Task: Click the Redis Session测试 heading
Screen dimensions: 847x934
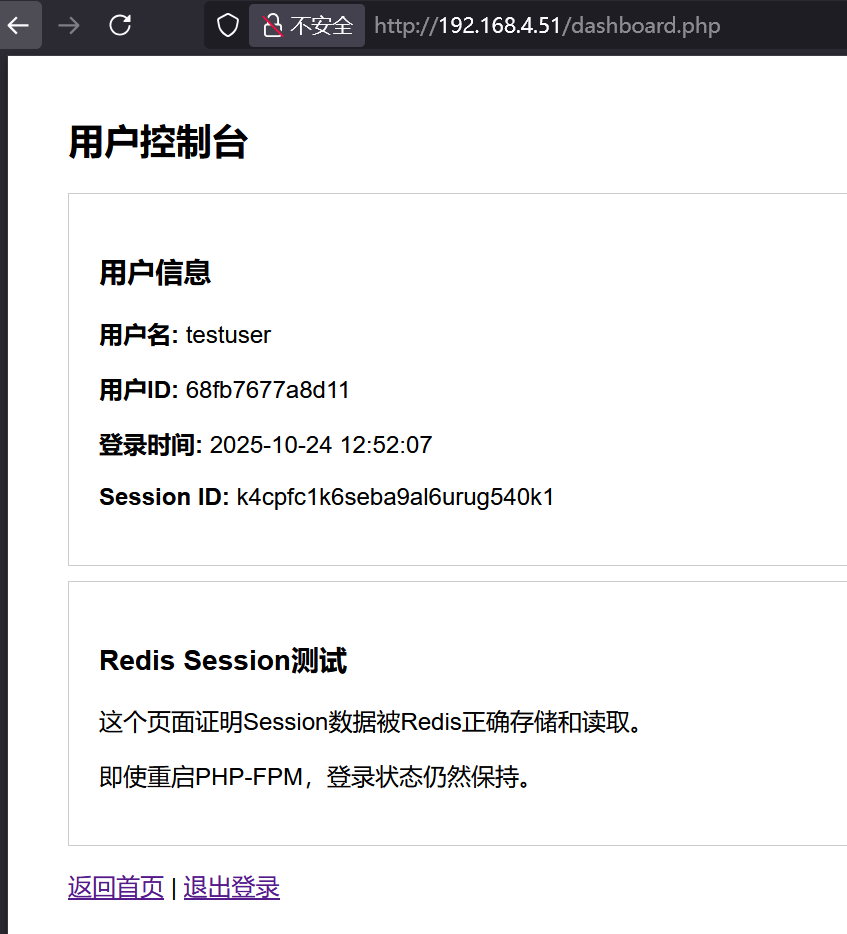Action: 222,660
